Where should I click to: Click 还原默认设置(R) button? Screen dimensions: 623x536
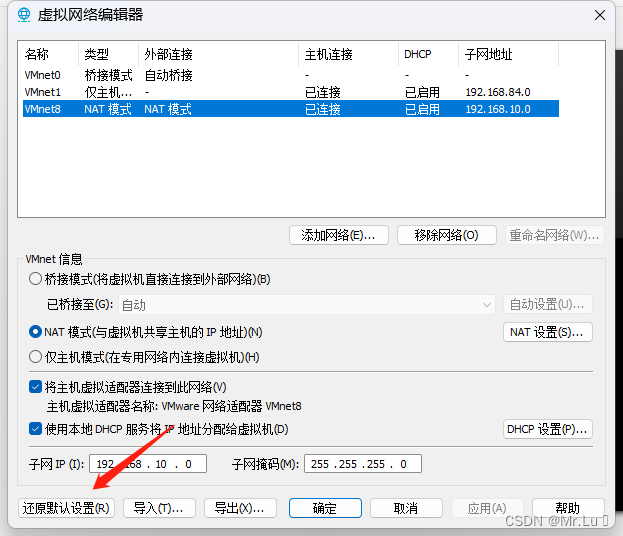tap(66, 508)
